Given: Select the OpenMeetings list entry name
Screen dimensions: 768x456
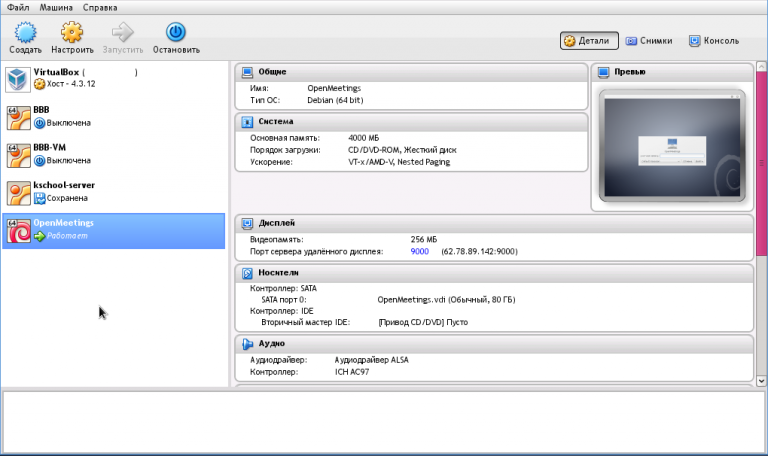Looking at the screenshot, I should point(64,223).
